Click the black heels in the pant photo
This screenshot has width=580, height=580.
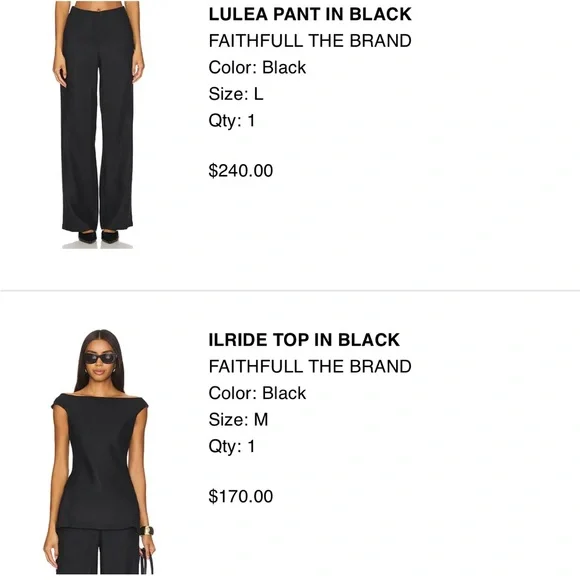pyautogui.click(x=98, y=237)
